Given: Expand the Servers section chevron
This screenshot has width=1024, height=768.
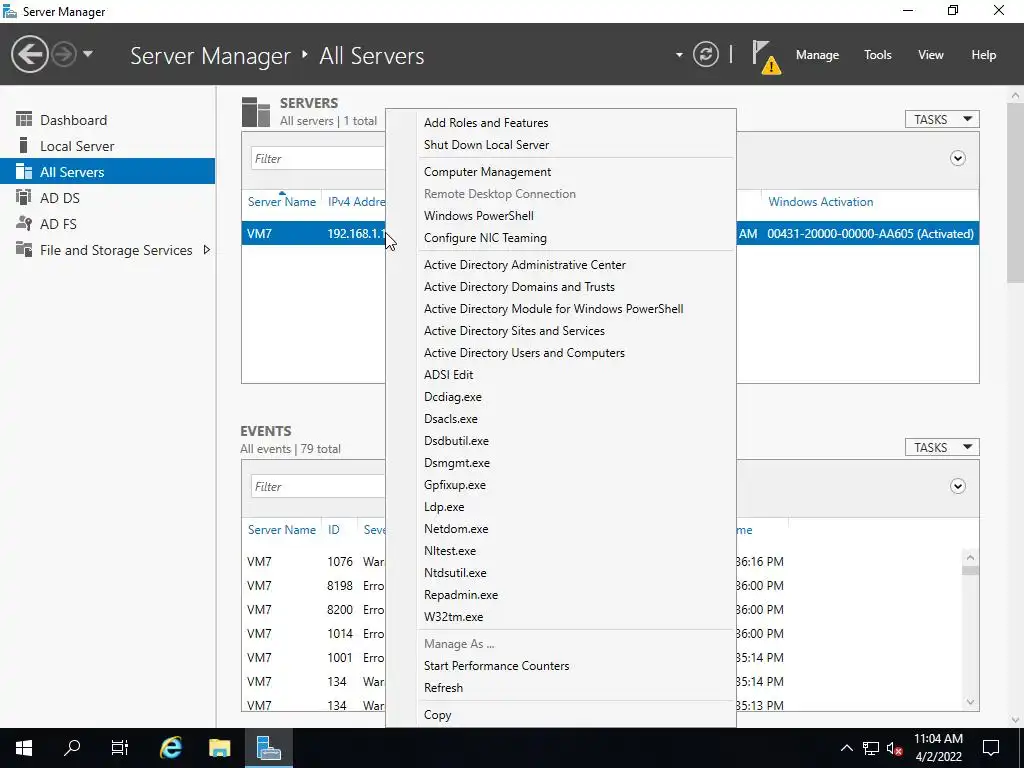Looking at the screenshot, I should (957, 159).
